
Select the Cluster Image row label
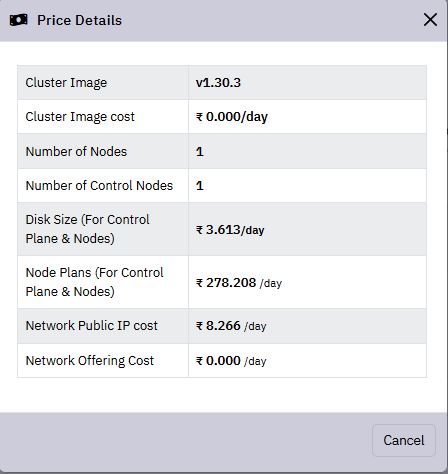66,83
